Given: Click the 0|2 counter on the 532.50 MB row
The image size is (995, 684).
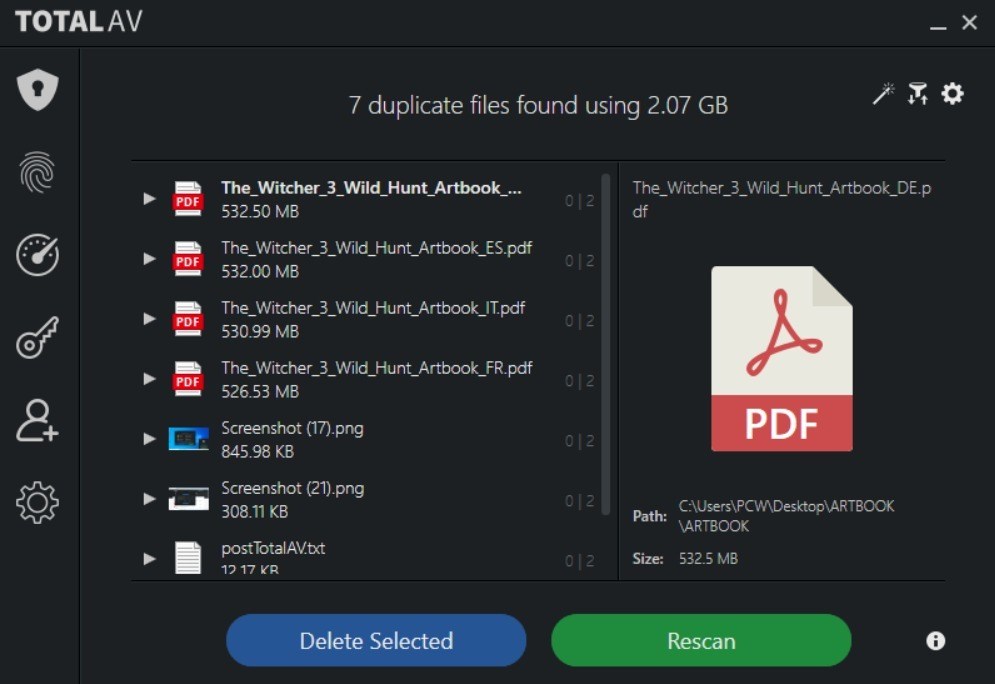Looking at the screenshot, I should [579, 201].
